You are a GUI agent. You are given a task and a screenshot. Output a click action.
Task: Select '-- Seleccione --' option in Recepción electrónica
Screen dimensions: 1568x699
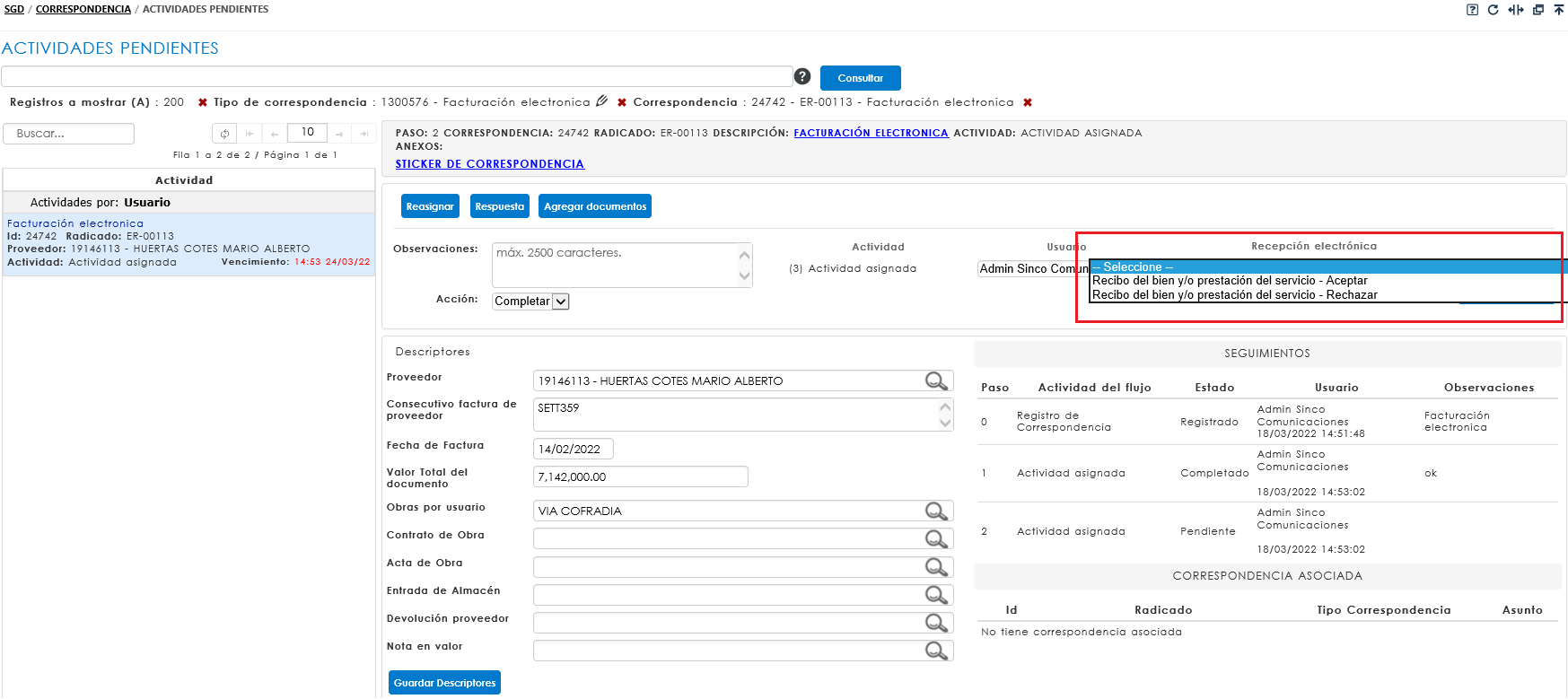click(x=1327, y=266)
